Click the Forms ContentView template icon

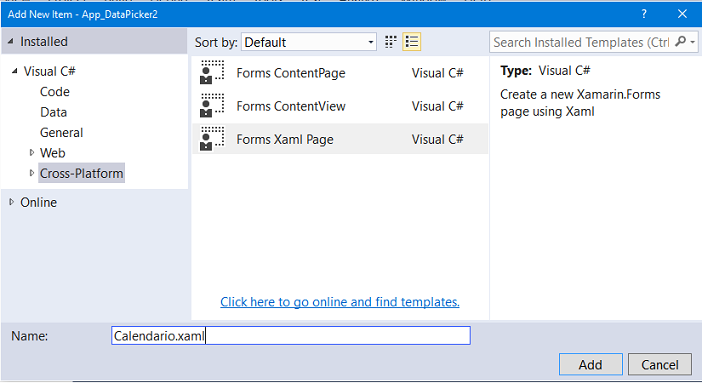click(x=212, y=106)
